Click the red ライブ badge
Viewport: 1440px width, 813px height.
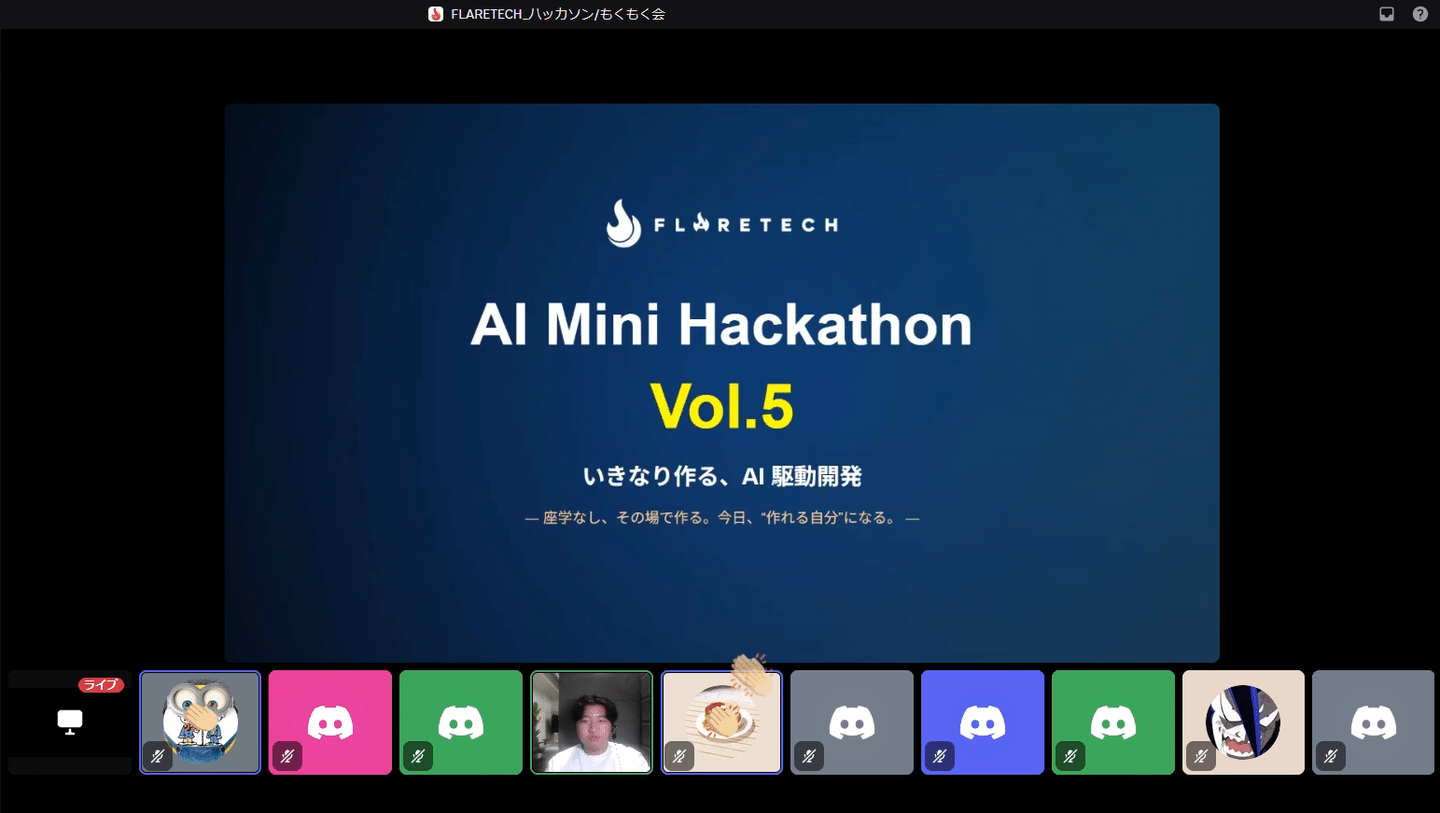click(x=101, y=685)
